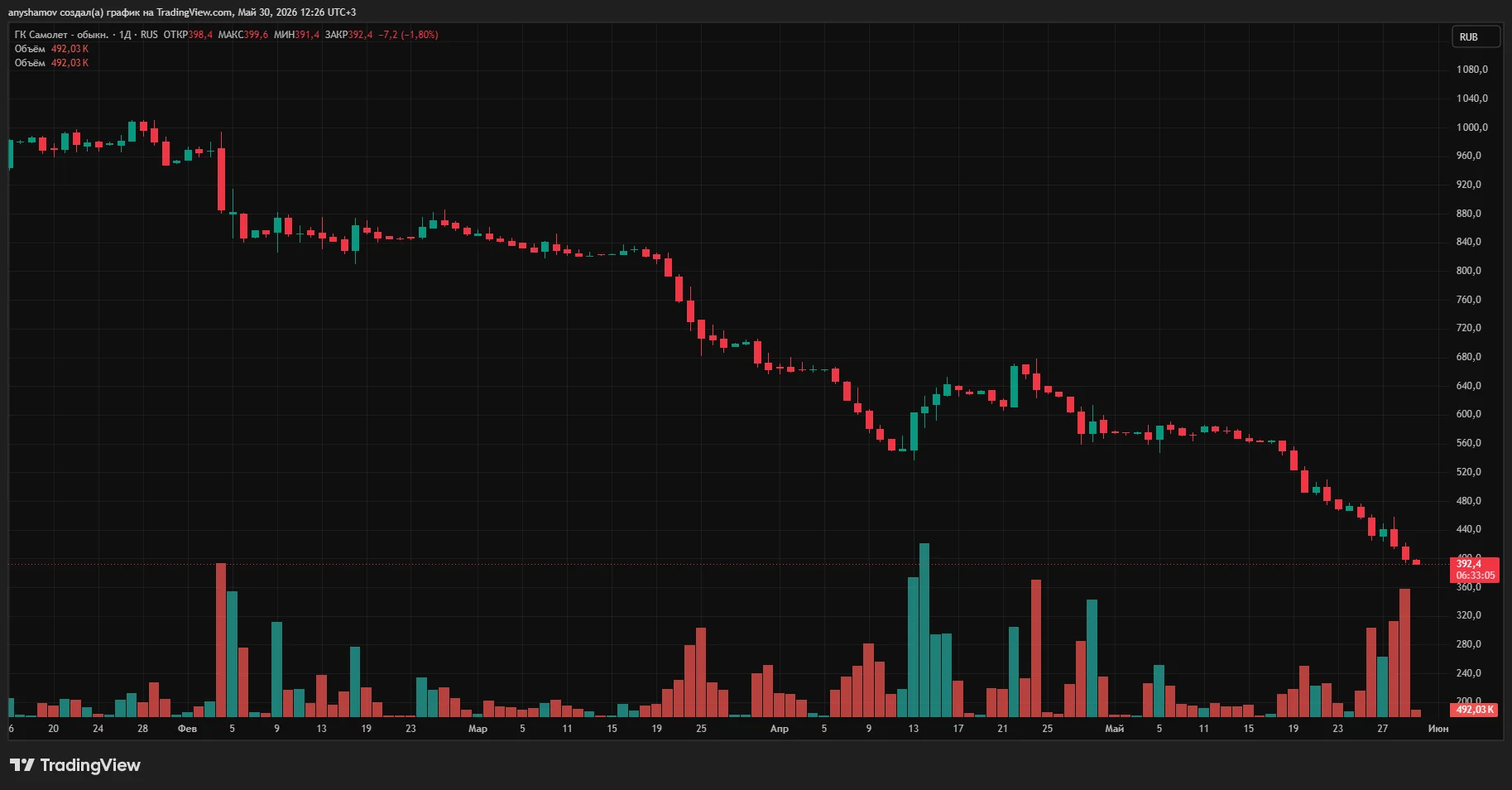Click the 1080,0 price scale label
Screen dimensions: 1512x790
point(1472,70)
